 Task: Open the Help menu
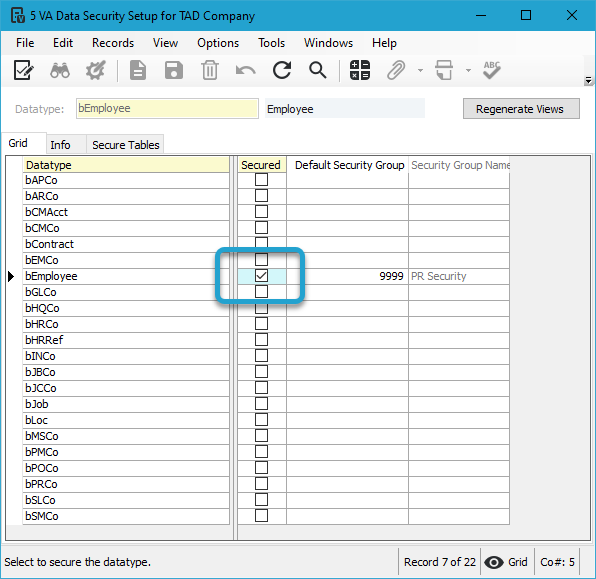pyautogui.click(x=384, y=43)
